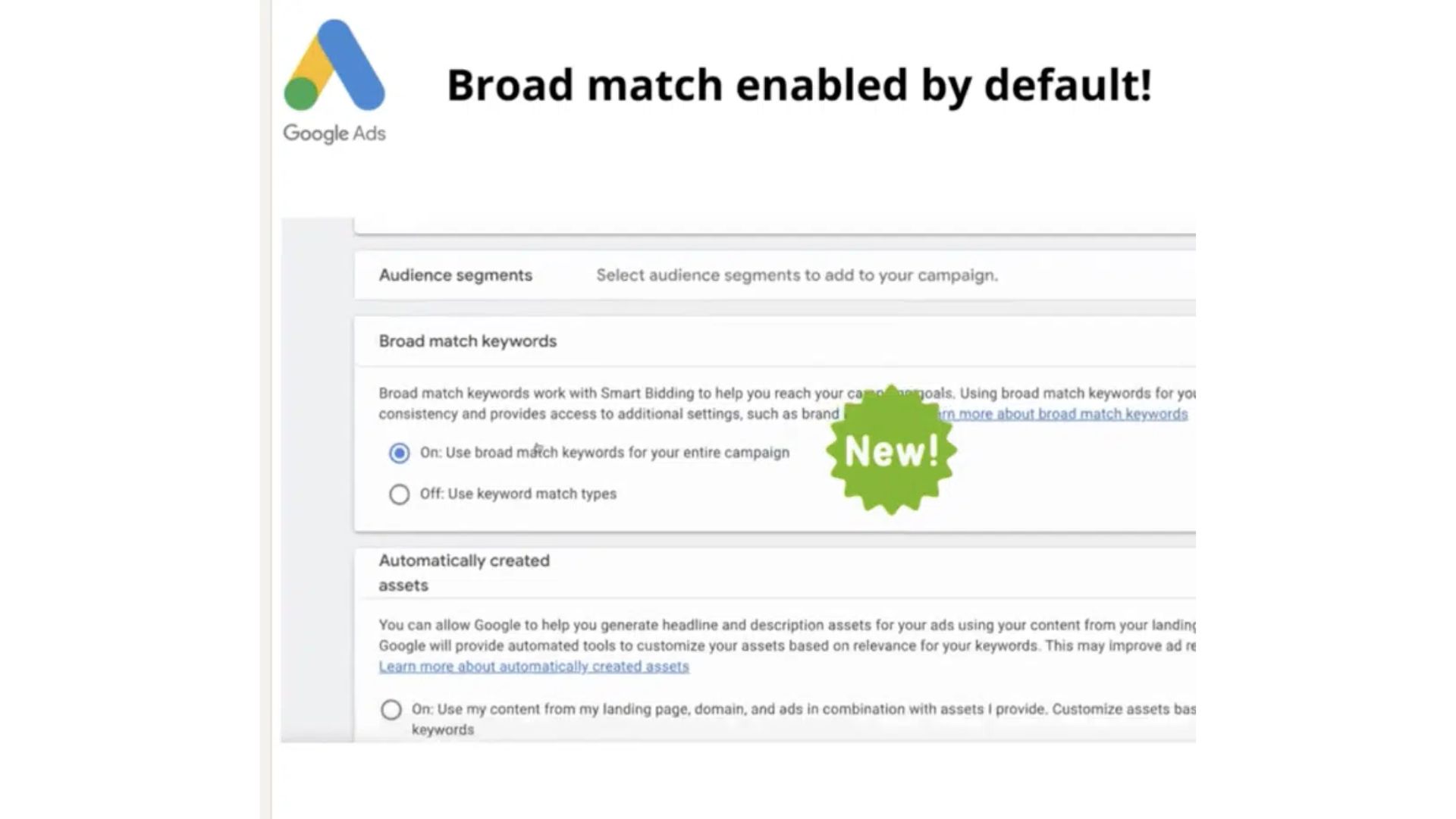Select the On broad match radio button
This screenshot has height=819, width=1456.
point(400,453)
